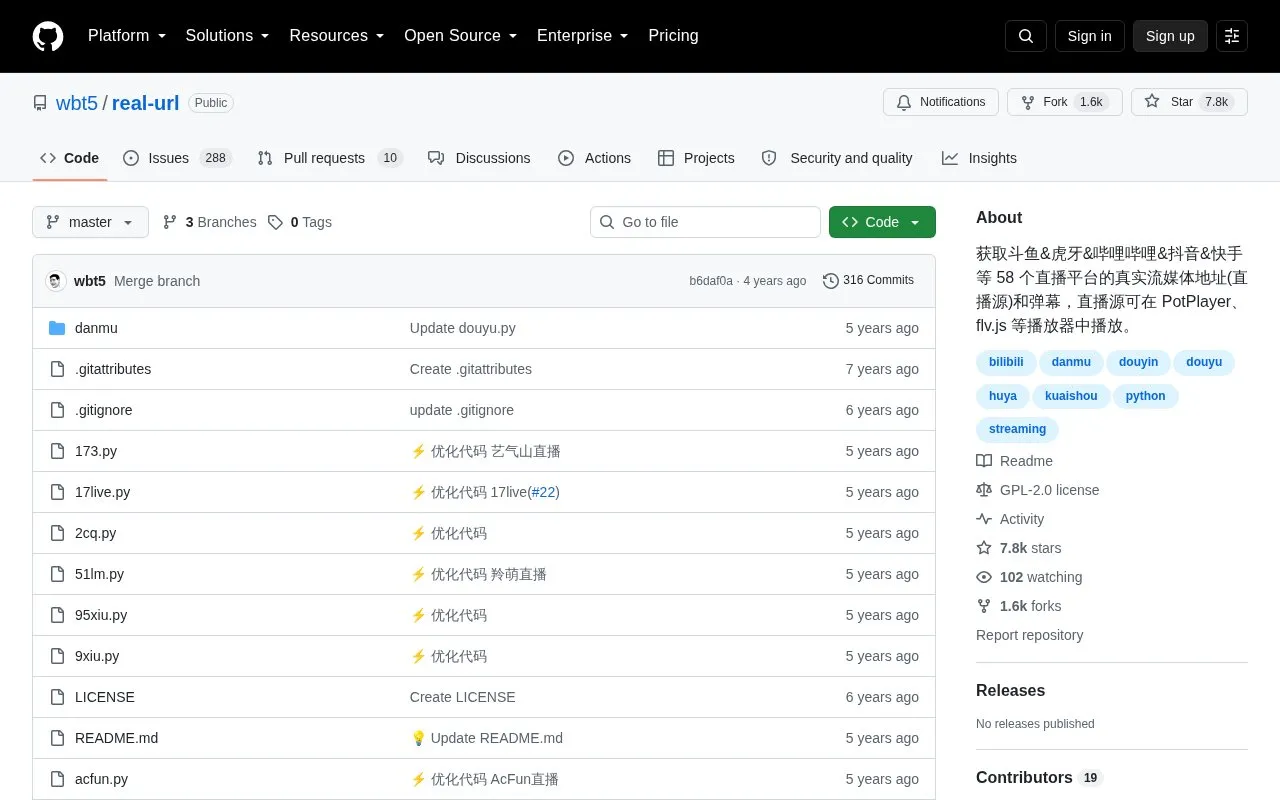Click the forks icon in About

coord(984,606)
